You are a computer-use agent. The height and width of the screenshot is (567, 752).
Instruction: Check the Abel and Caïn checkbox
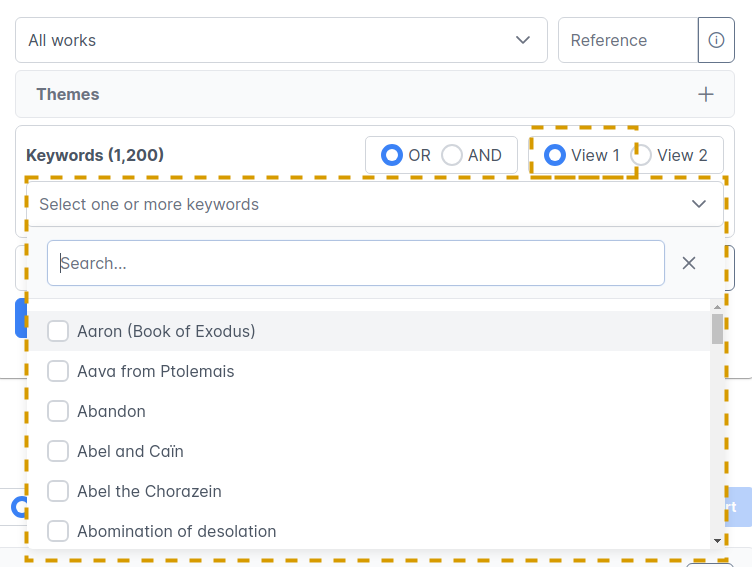[58, 451]
